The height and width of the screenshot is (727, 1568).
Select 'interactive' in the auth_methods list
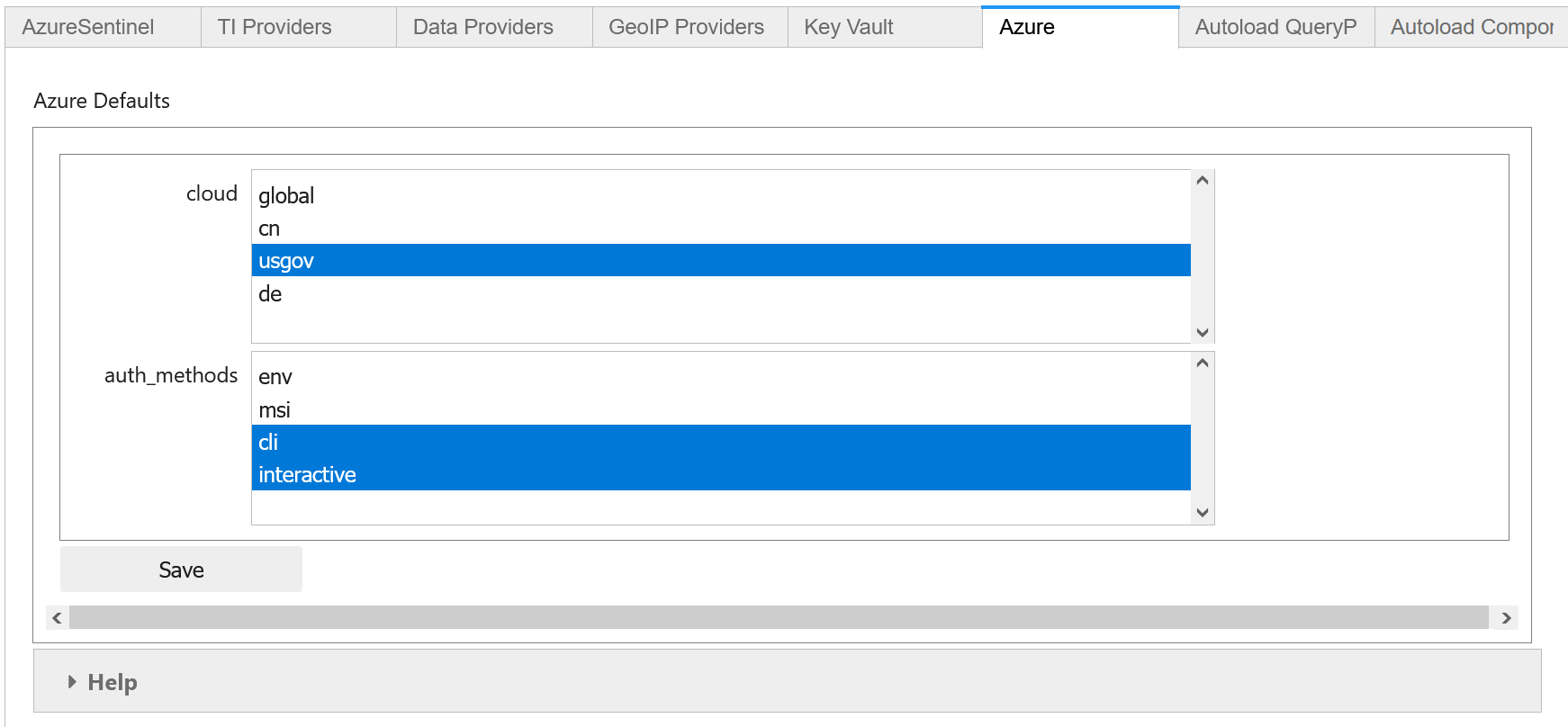point(721,474)
